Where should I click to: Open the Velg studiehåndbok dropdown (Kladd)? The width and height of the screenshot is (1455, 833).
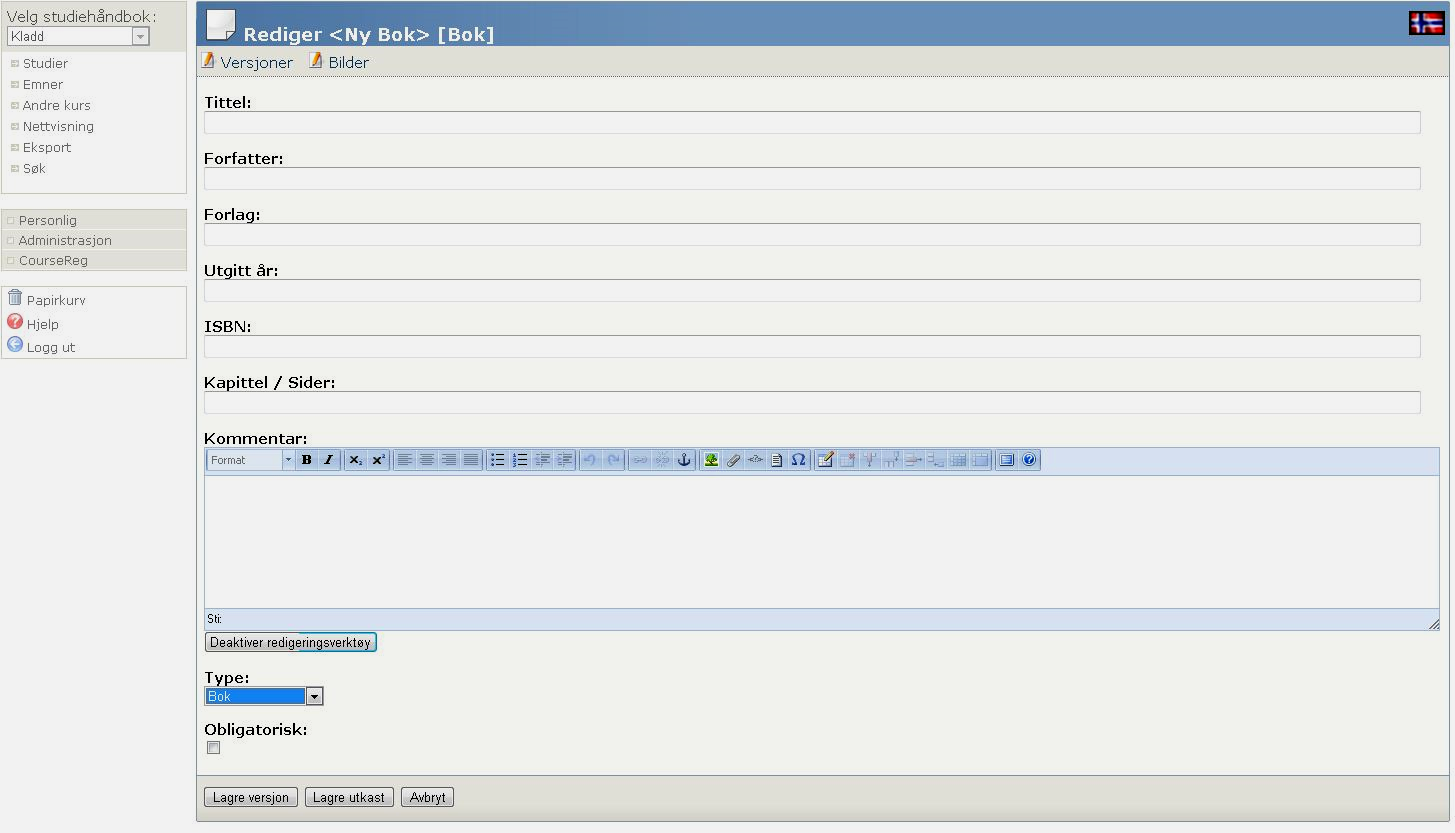pos(78,36)
